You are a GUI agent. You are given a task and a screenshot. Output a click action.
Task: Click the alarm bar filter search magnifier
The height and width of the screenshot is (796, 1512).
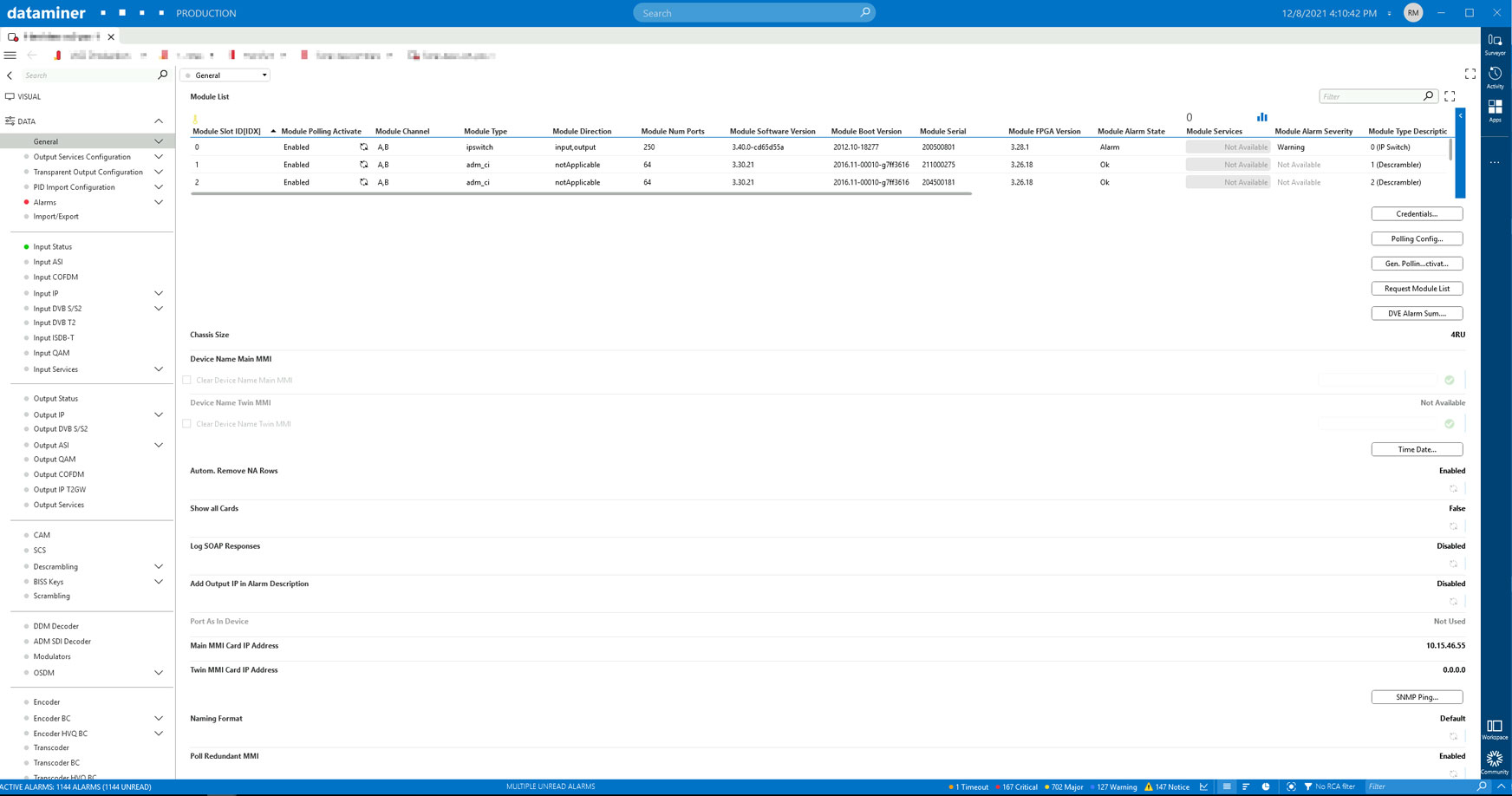pos(1482,786)
